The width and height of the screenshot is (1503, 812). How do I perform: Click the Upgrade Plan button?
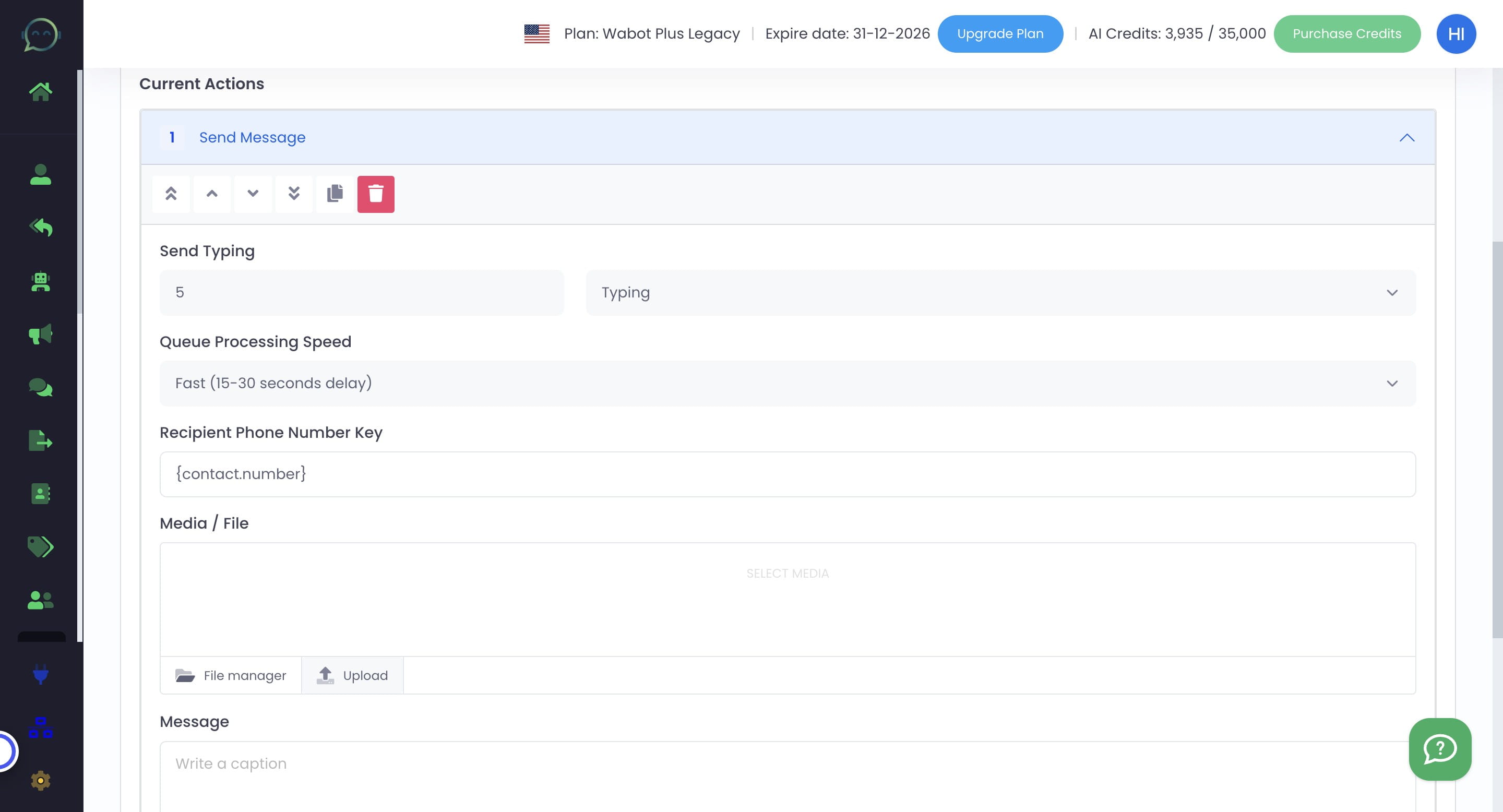pos(1000,33)
